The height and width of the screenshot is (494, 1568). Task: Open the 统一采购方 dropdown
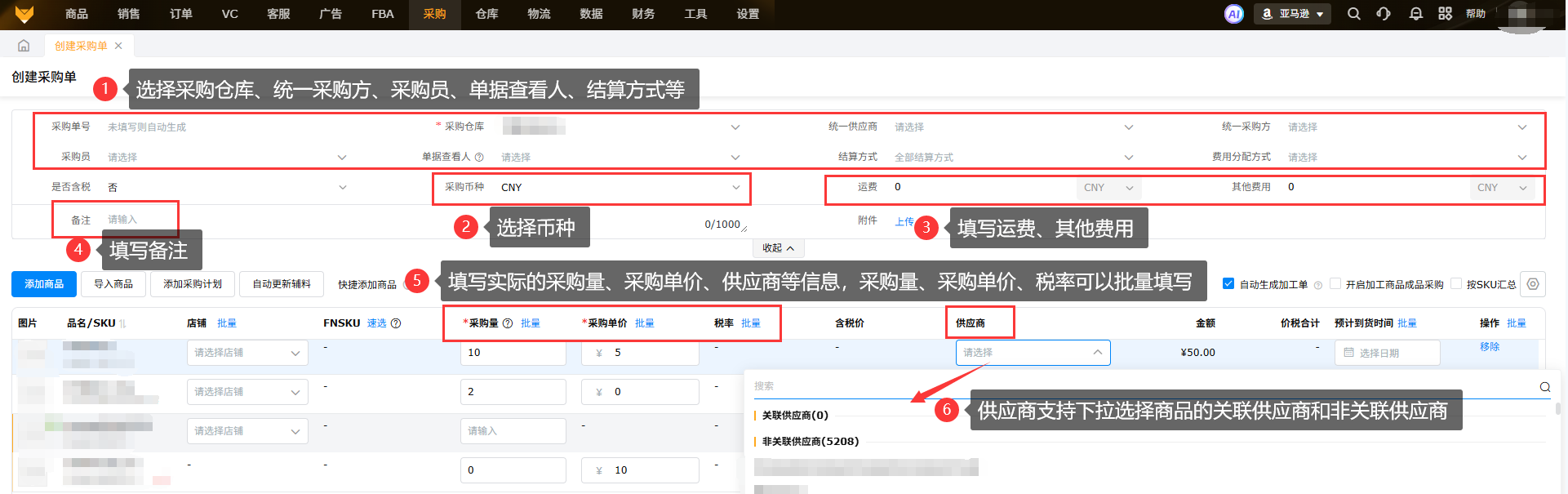(1408, 127)
